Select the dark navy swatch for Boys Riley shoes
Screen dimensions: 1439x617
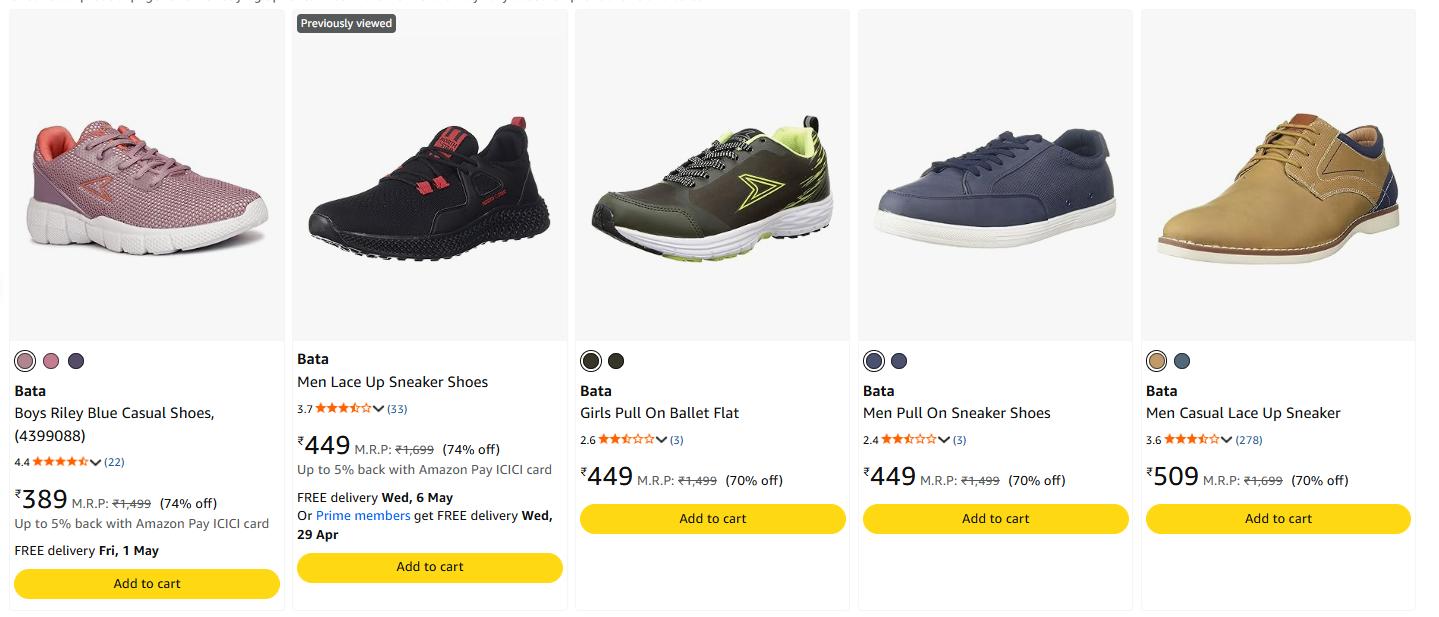click(x=76, y=361)
